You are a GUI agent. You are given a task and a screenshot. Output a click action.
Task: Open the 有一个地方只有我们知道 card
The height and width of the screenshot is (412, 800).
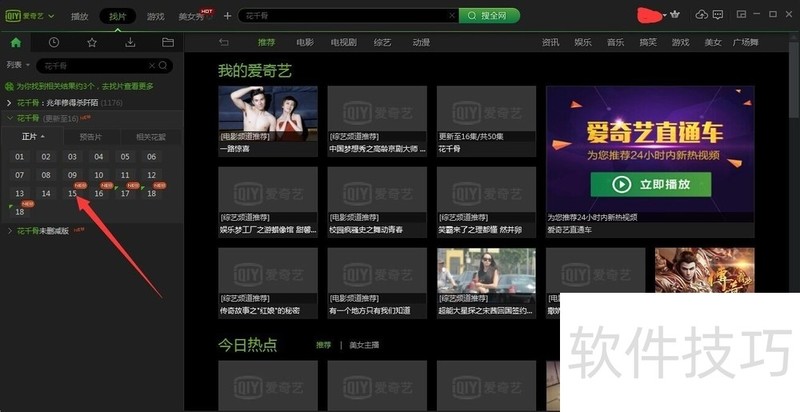point(377,283)
